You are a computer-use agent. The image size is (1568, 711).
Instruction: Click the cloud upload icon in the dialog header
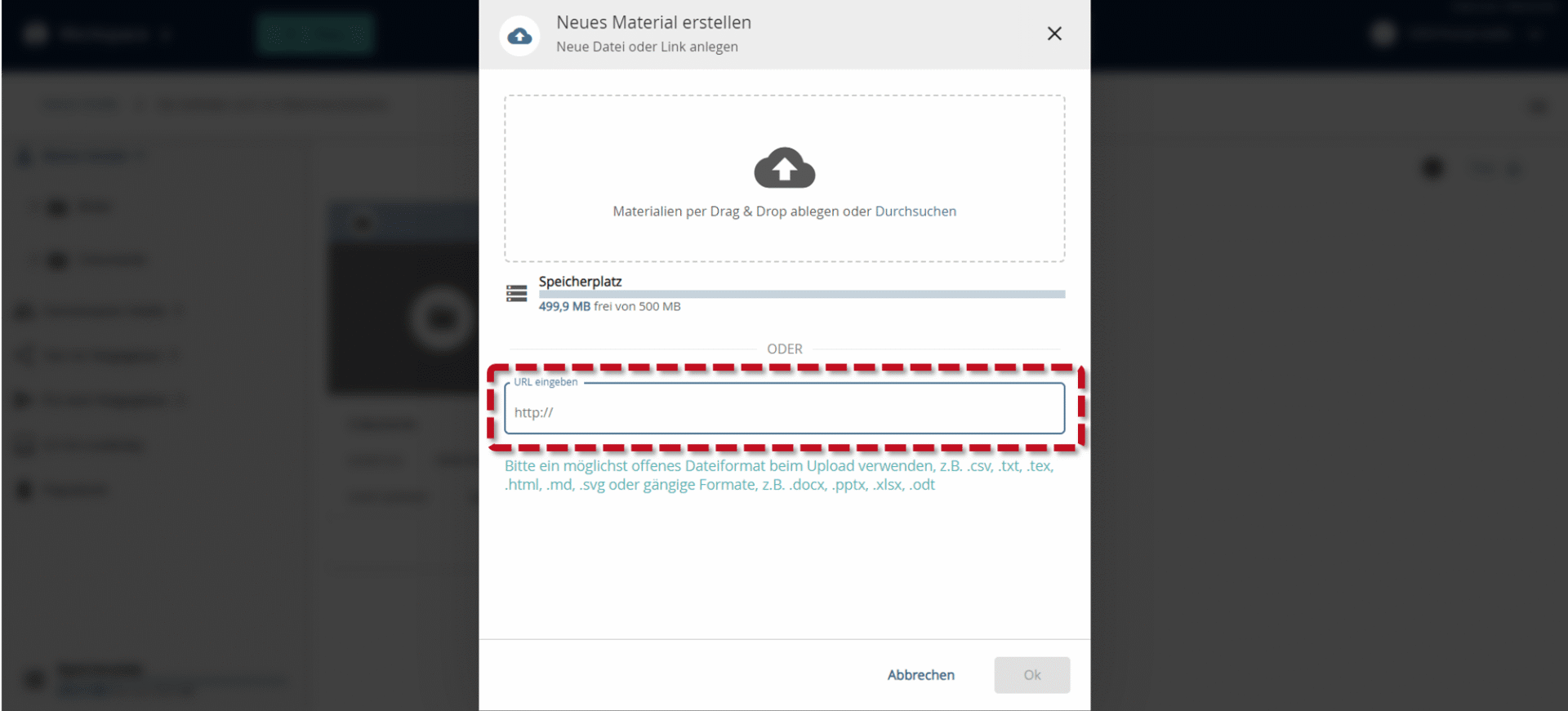[x=519, y=36]
